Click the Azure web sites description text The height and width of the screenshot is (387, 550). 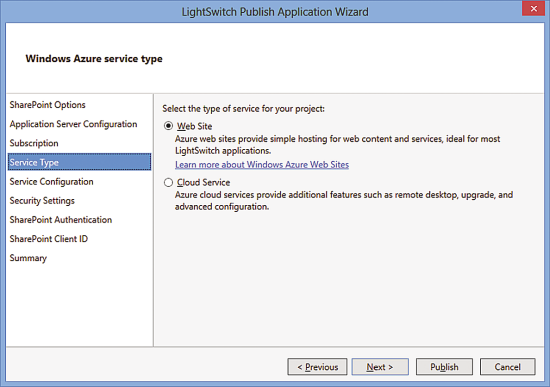point(337,145)
